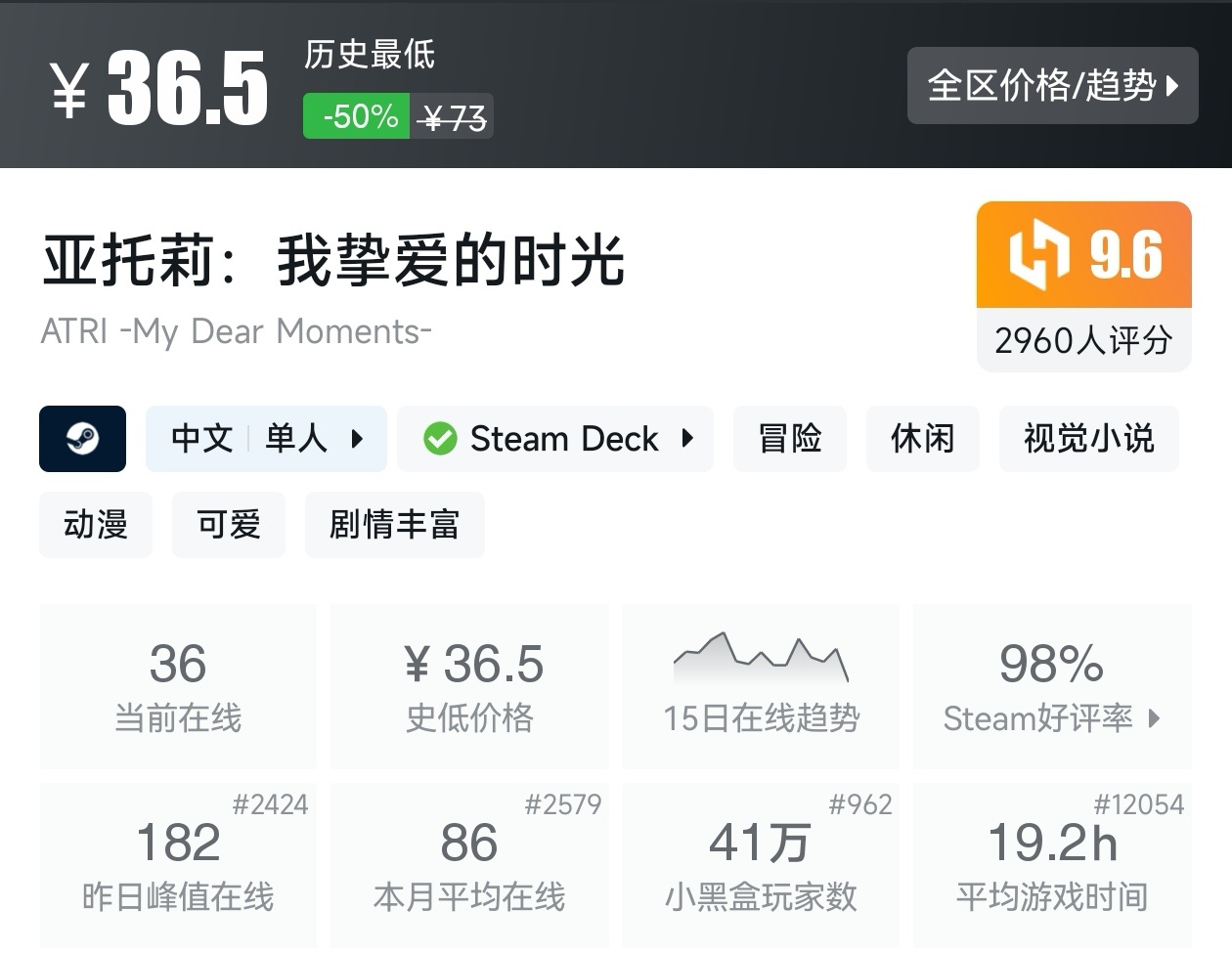Viewport: 1232px width, 953px height.
Task: Click the 昨日峰值在线 182 stat
Action: point(178,865)
